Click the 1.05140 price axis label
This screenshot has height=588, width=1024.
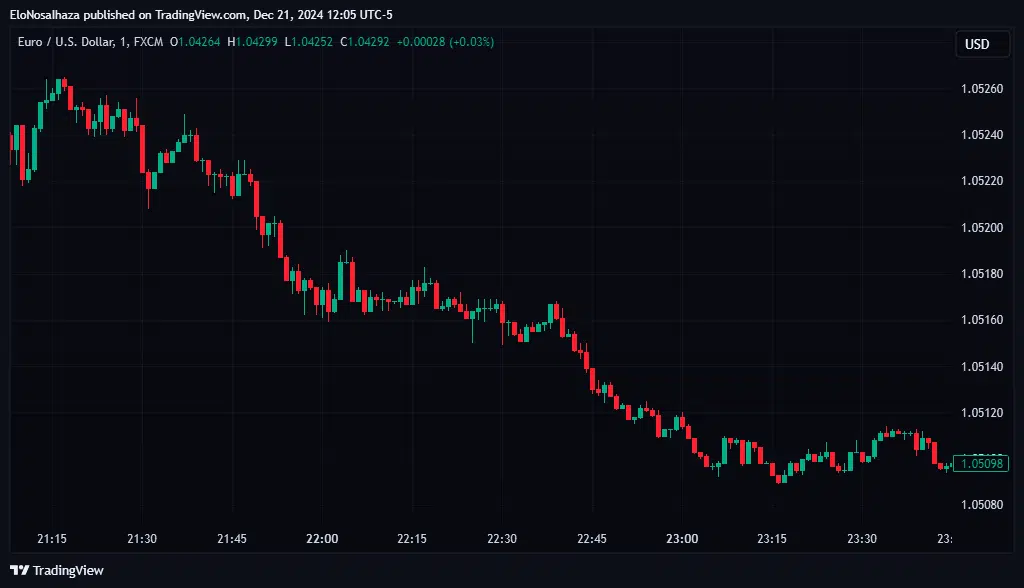pyautogui.click(x=982, y=367)
